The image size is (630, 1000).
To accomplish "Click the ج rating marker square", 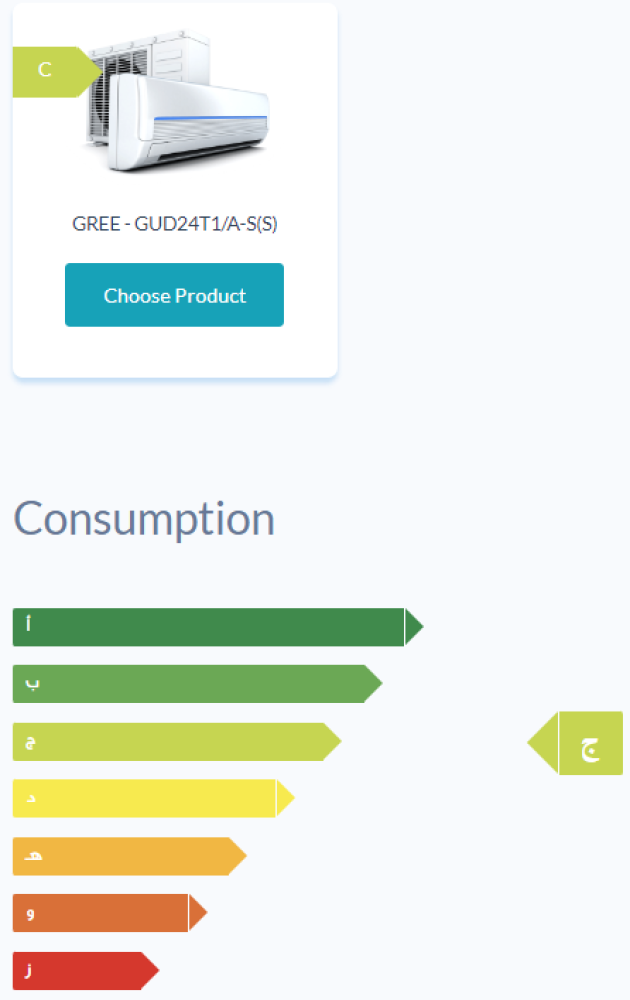I will tap(590, 743).
